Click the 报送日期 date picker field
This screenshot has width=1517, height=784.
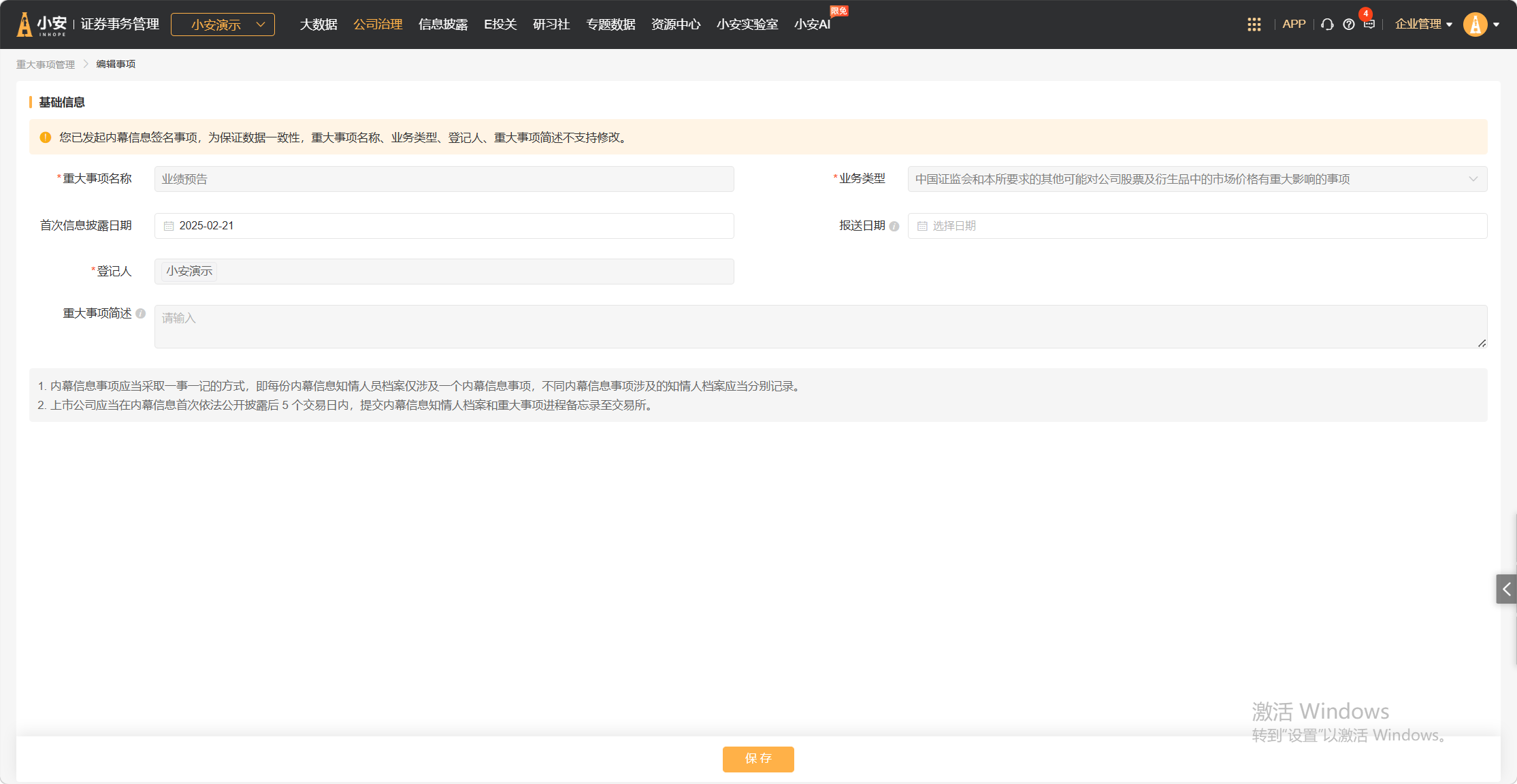pos(1196,226)
